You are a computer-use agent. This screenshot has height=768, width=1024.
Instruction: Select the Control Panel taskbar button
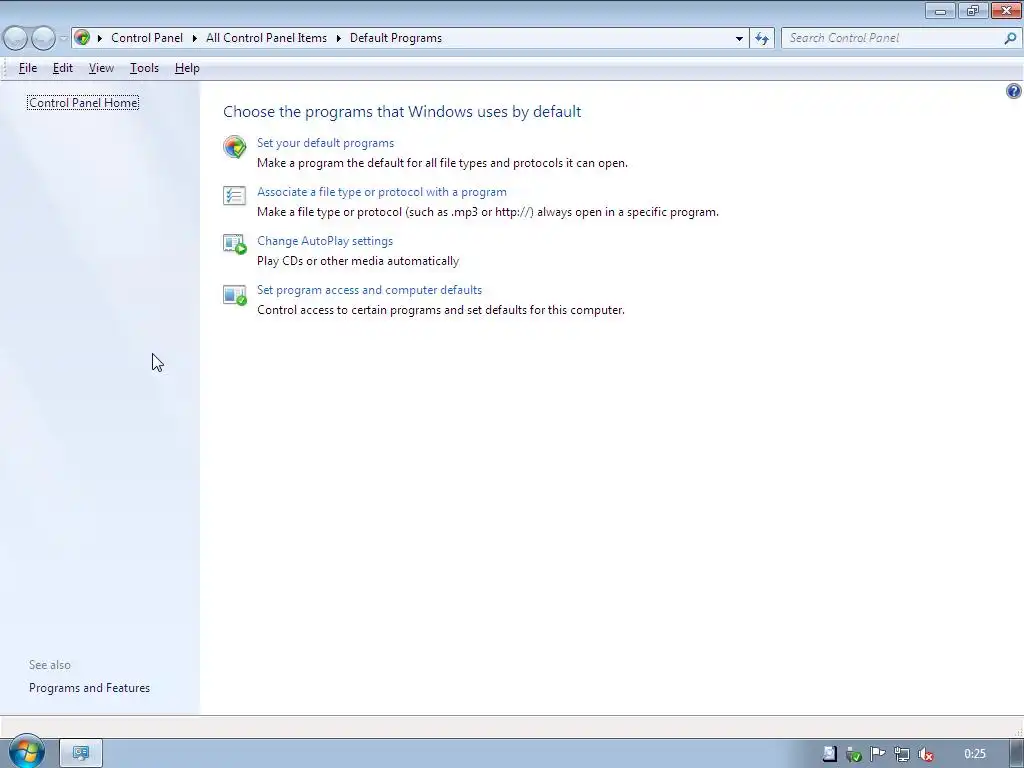coord(81,754)
